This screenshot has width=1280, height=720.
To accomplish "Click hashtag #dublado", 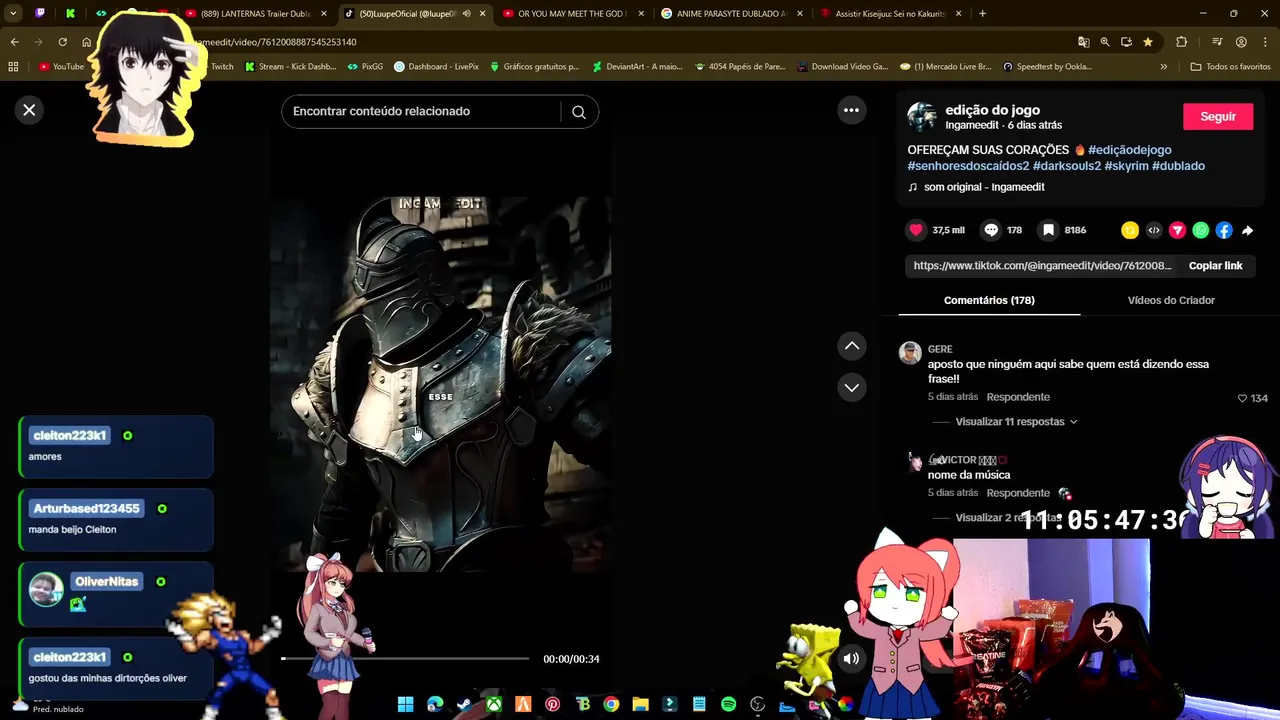I will 1178,166.
